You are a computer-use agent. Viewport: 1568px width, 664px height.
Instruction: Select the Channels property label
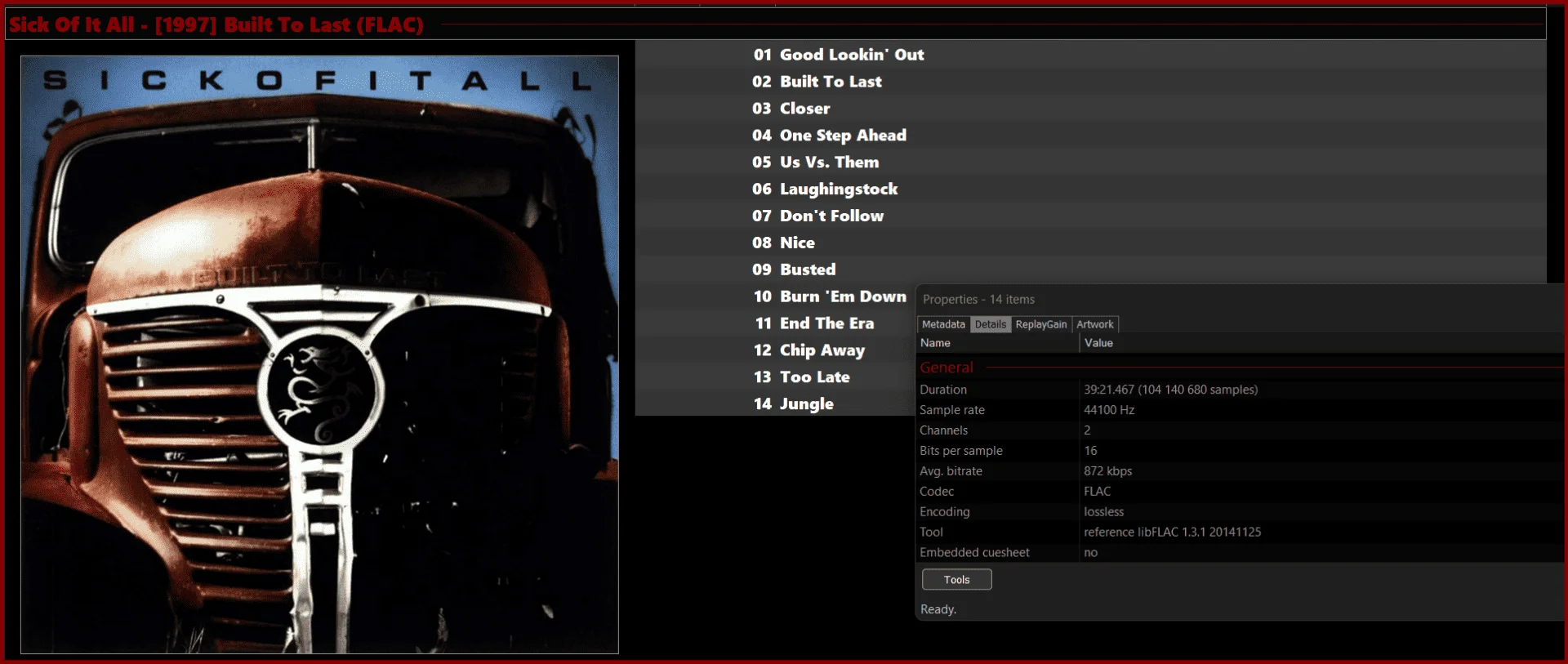[943, 430]
